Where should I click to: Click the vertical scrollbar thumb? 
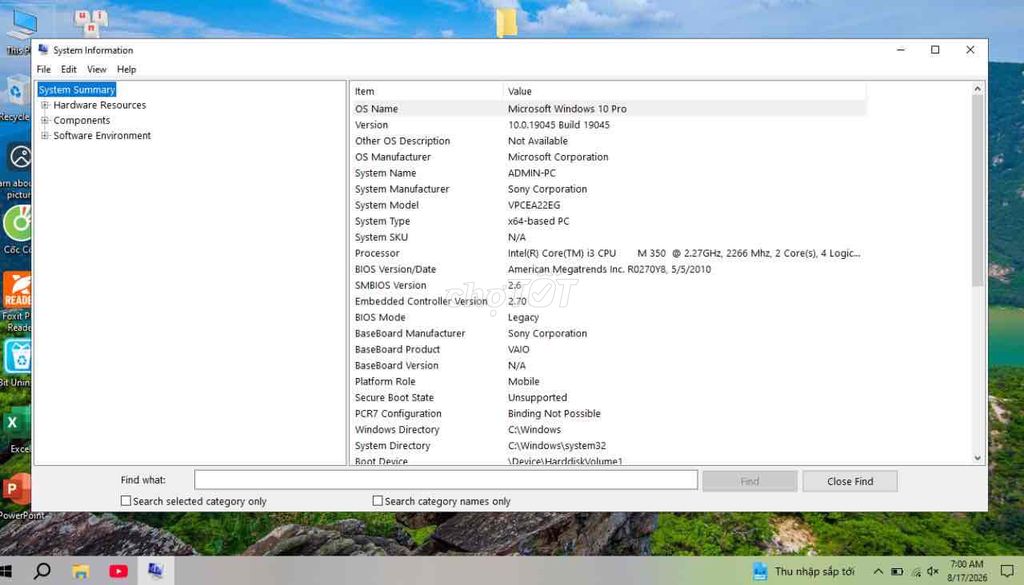pos(978,191)
